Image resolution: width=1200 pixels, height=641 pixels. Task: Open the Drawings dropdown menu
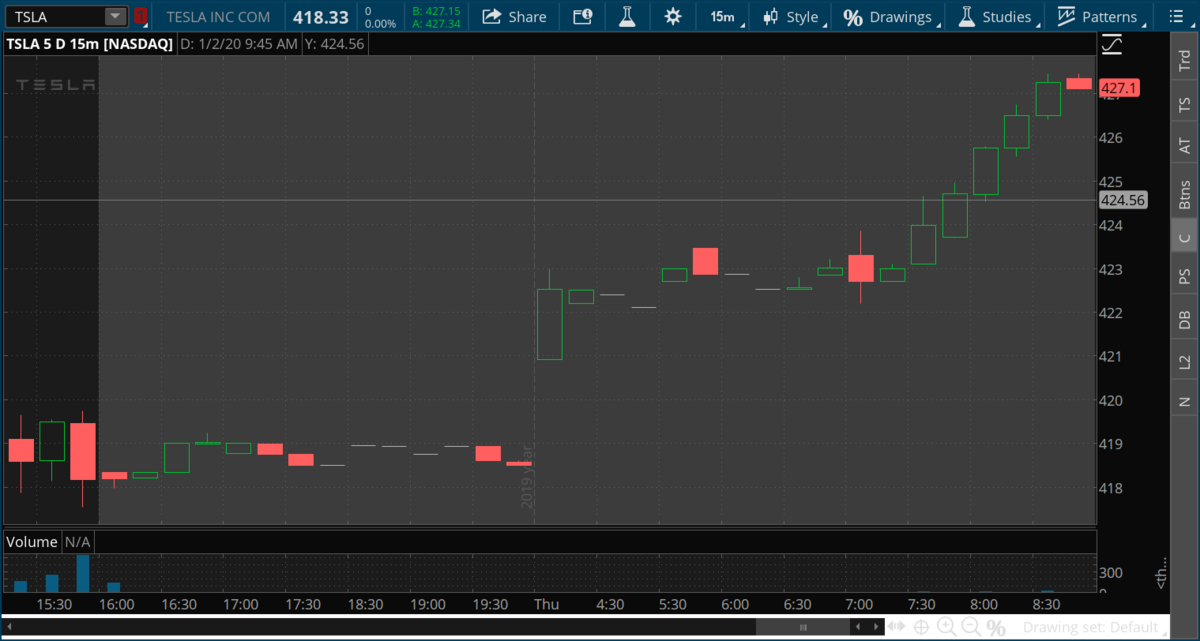(x=889, y=17)
